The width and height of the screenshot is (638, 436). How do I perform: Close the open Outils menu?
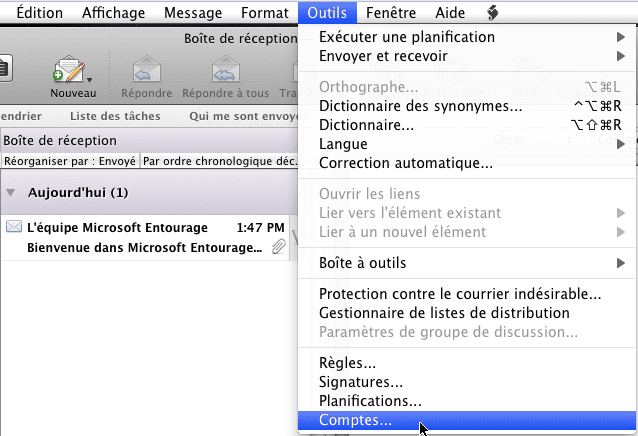[327, 13]
